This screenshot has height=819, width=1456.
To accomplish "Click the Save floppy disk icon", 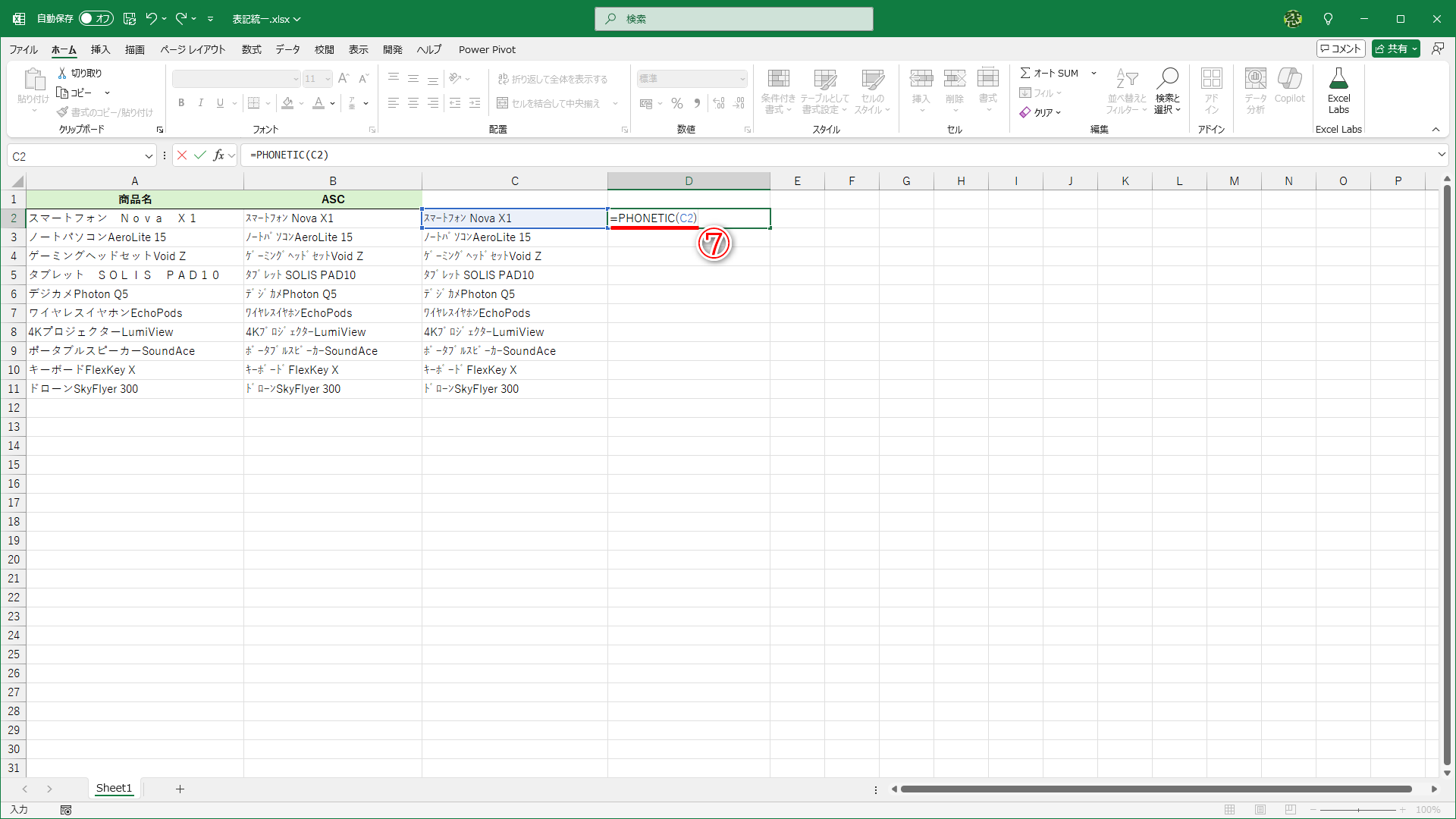I will click(130, 19).
